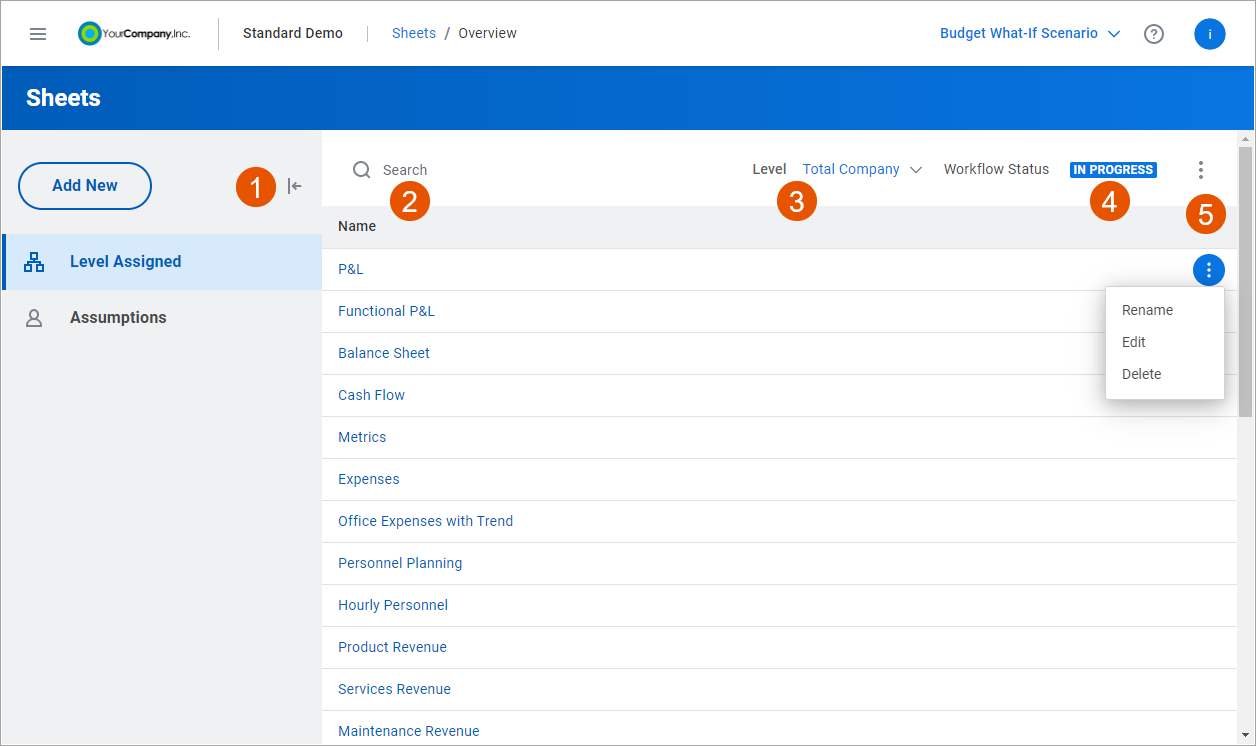
Task: Click the Standard Demo label
Action: (x=293, y=33)
